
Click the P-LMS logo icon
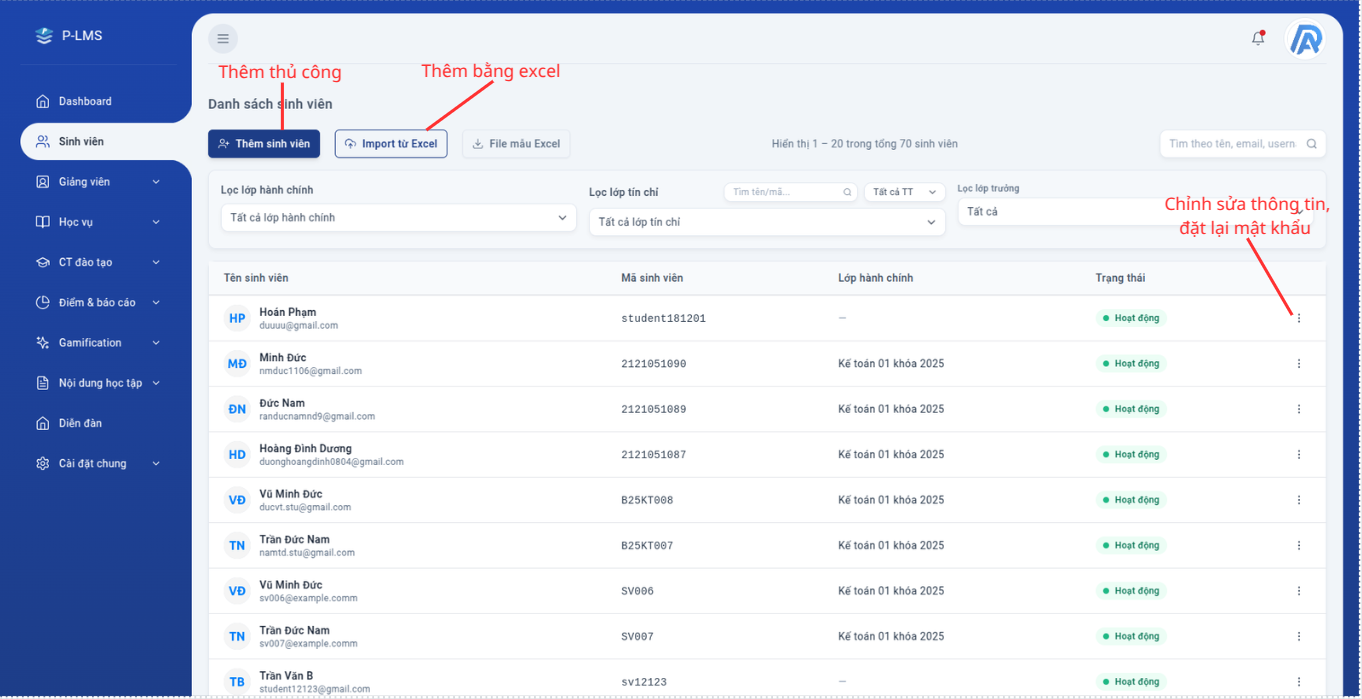(43, 36)
